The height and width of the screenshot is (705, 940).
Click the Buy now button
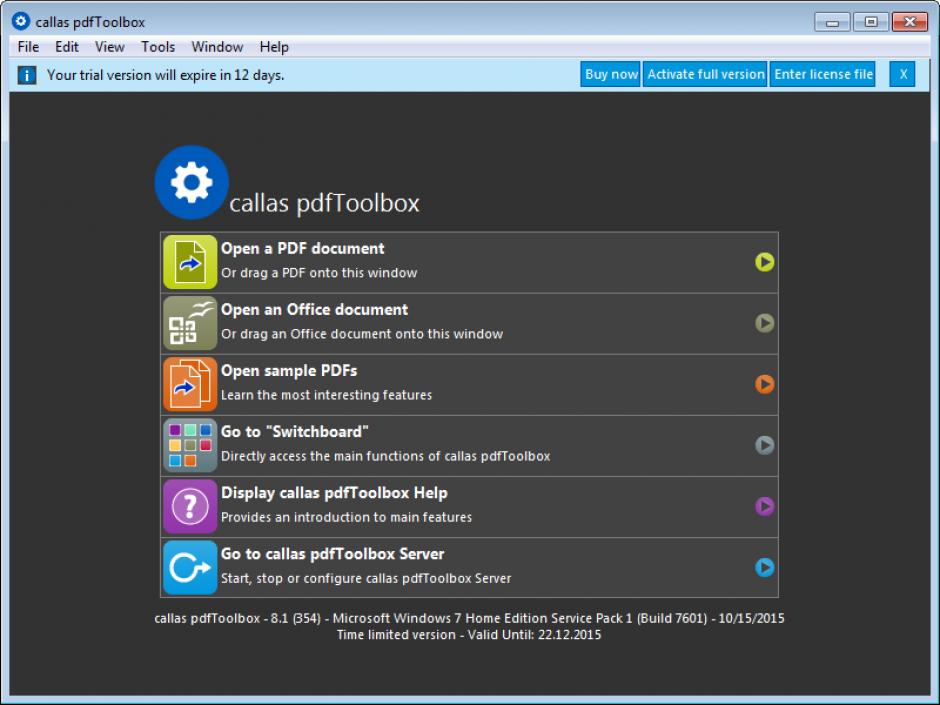[611, 74]
